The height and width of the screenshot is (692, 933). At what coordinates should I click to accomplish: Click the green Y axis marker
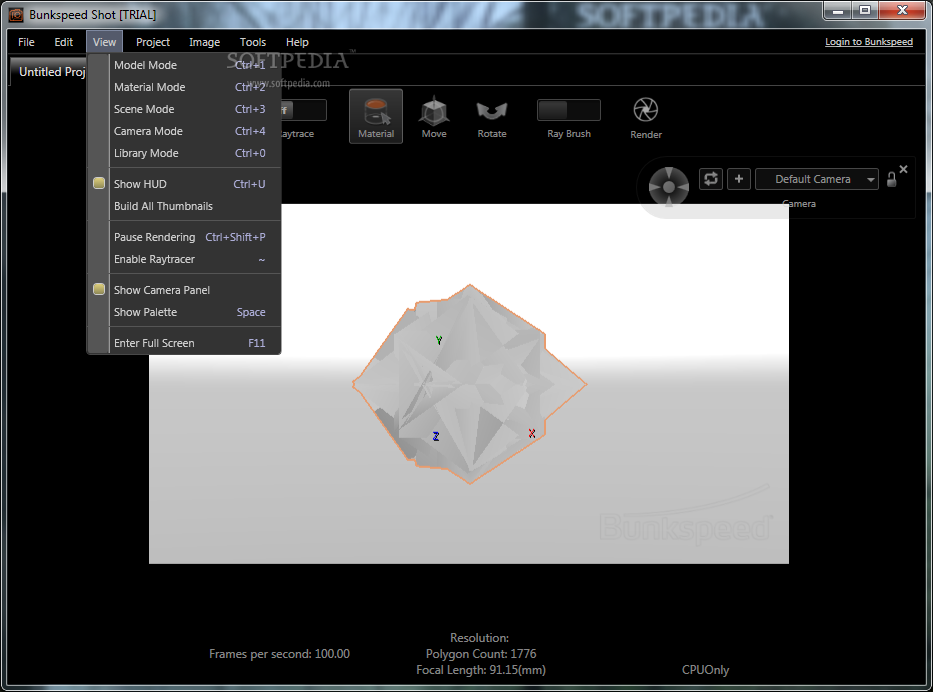pyautogui.click(x=439, y=340)
